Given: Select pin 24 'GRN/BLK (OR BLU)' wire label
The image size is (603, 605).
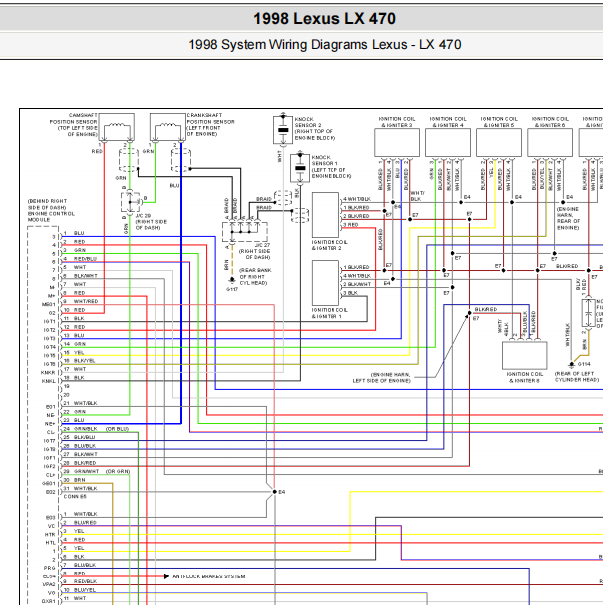Looking at the screenshot, I should click(x=101, y=429).
